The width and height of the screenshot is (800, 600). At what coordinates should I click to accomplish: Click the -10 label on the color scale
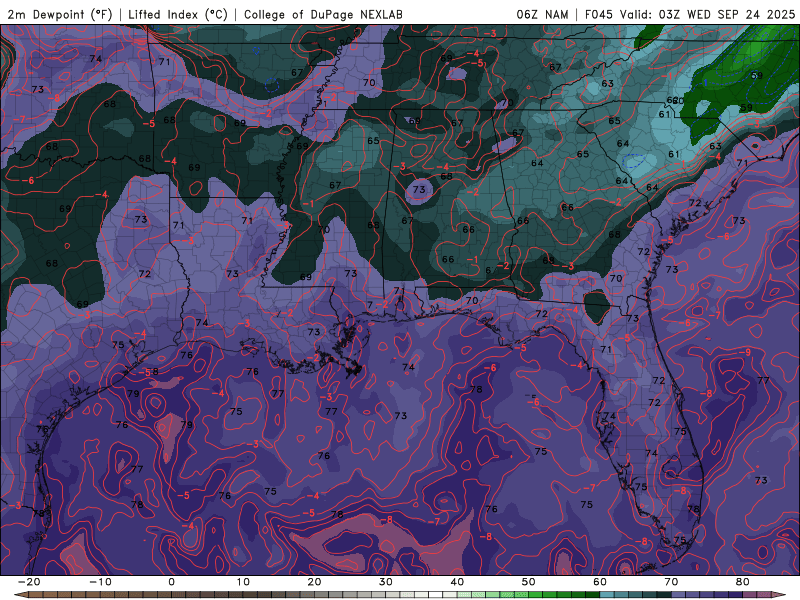100,582
